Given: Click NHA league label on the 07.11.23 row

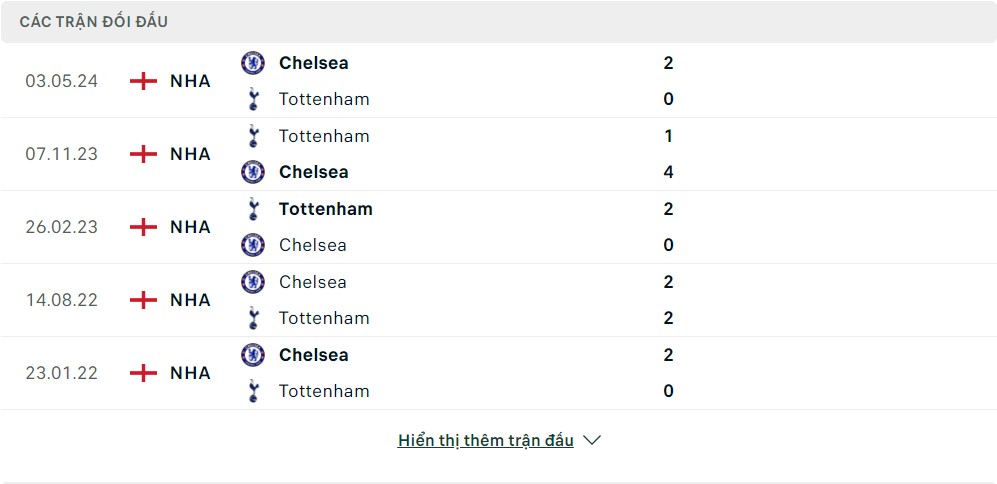Looking at the screenshot, I should (x=190, y=154).
